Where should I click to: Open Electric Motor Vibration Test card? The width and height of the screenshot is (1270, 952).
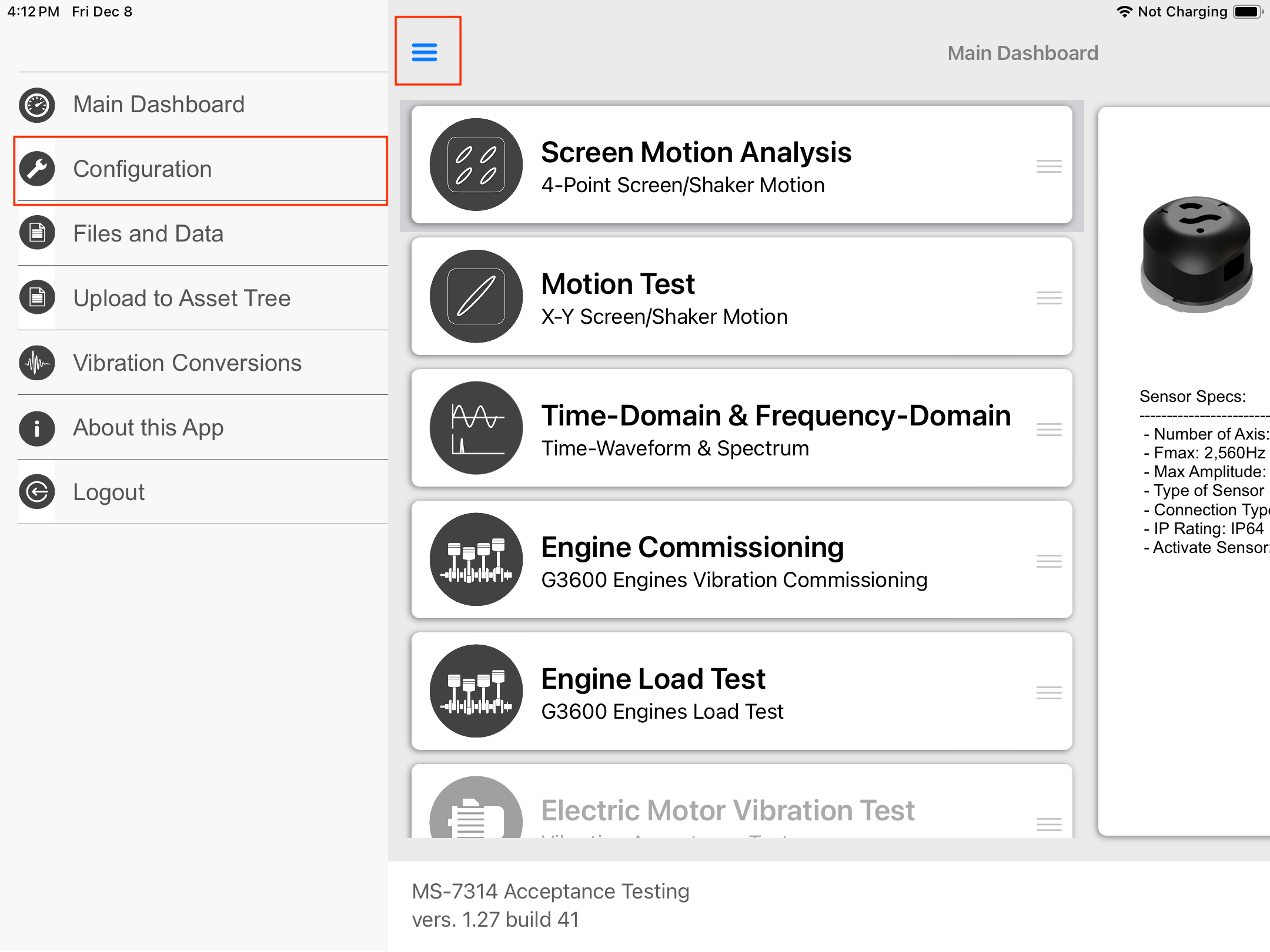point(727,811)
